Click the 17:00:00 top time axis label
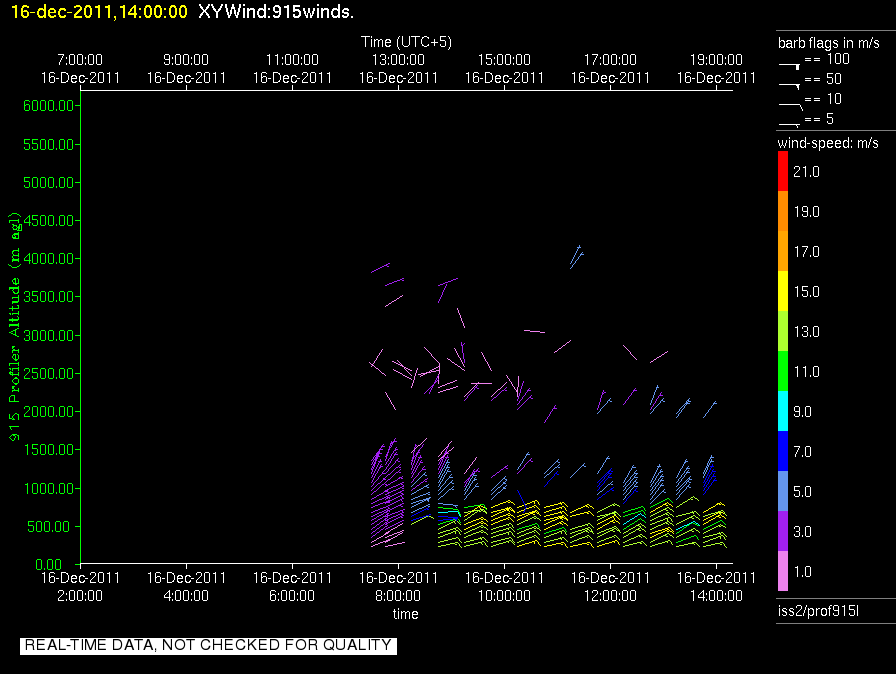 pos(610,59)
